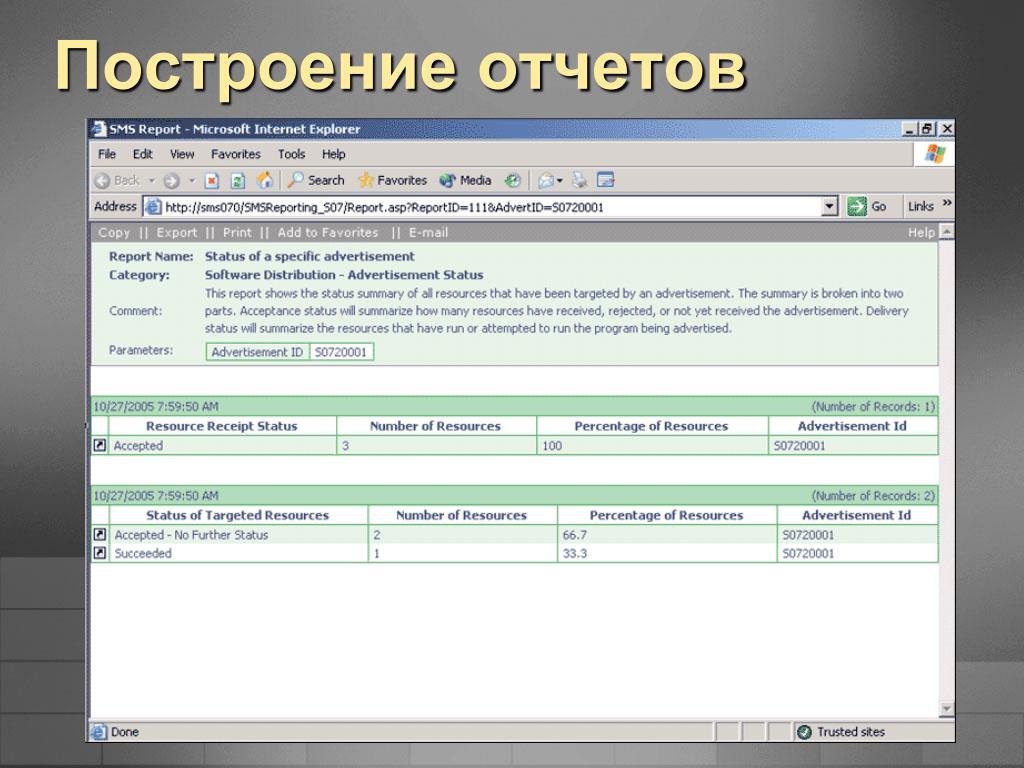Click the E-mail report link
Screen dimensions: 1024x768
[x=428, y=232]
